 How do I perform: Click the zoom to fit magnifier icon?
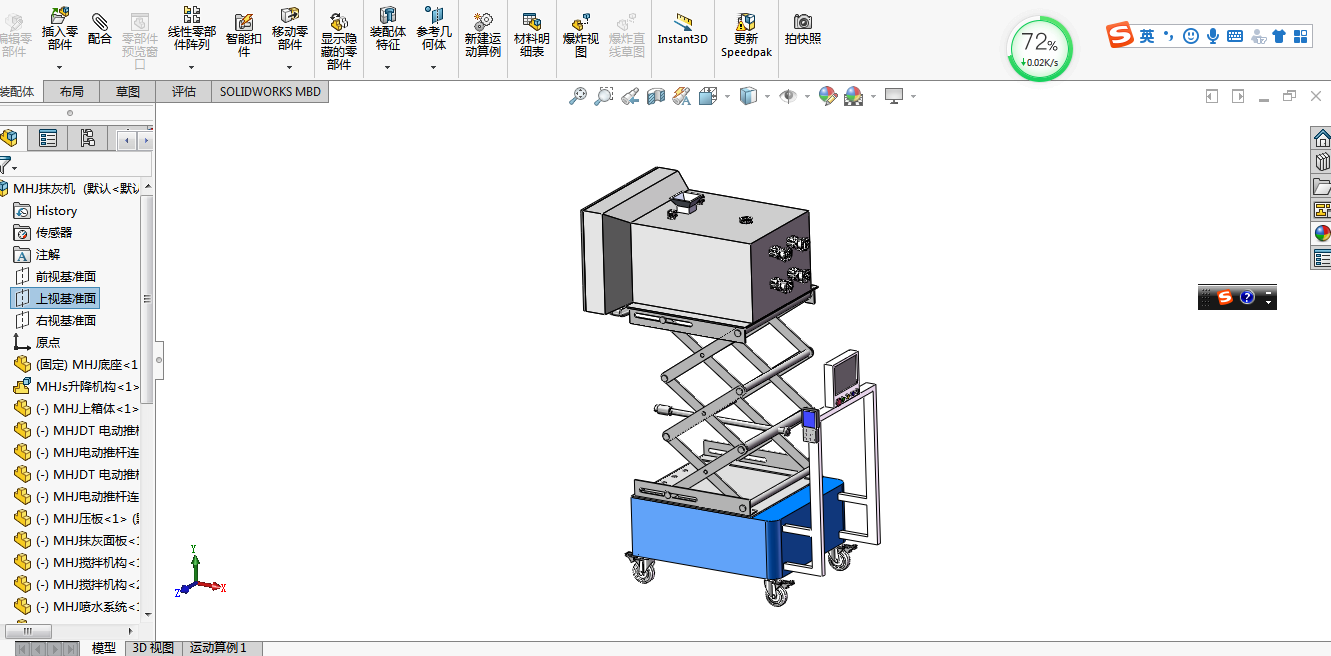point(578,96)
